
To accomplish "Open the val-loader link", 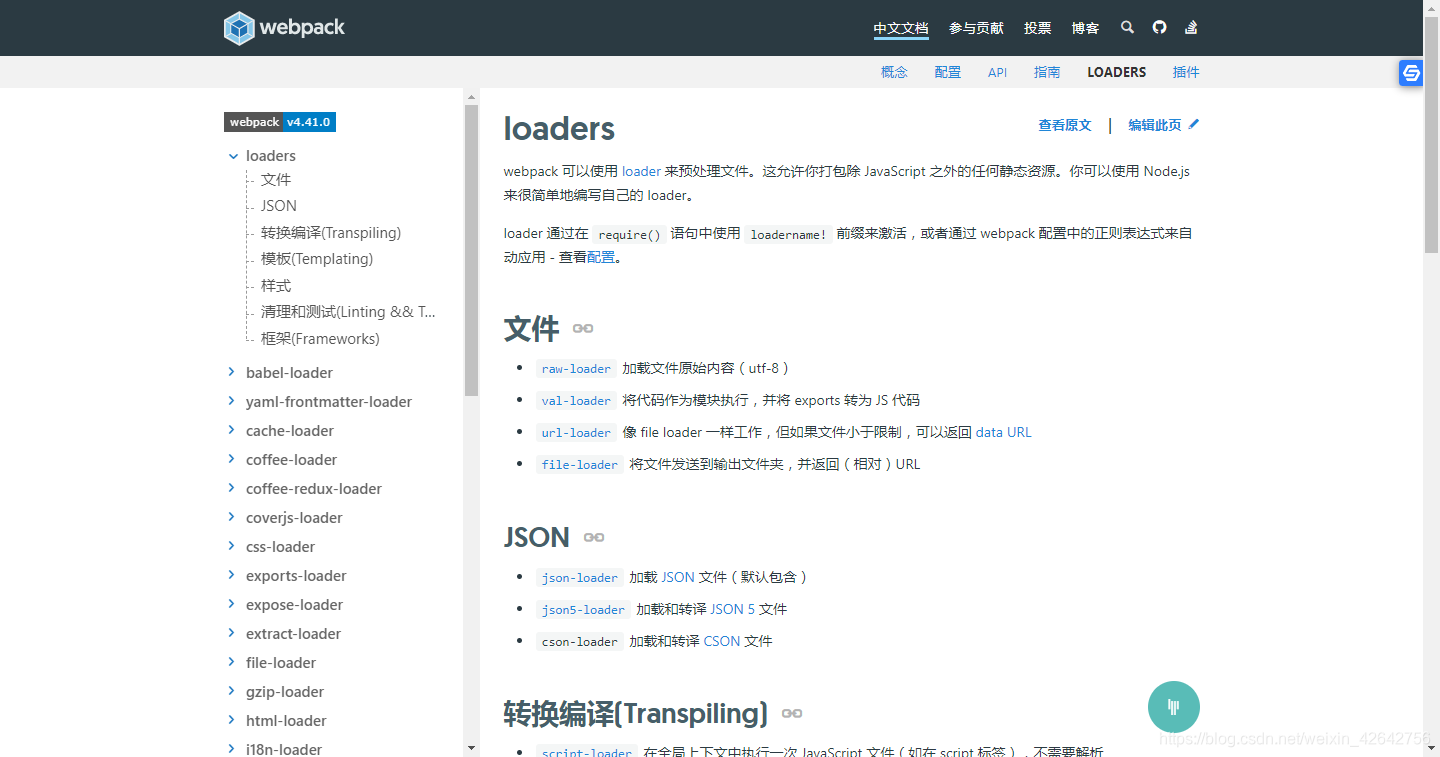I will click(x=576, y=401).
